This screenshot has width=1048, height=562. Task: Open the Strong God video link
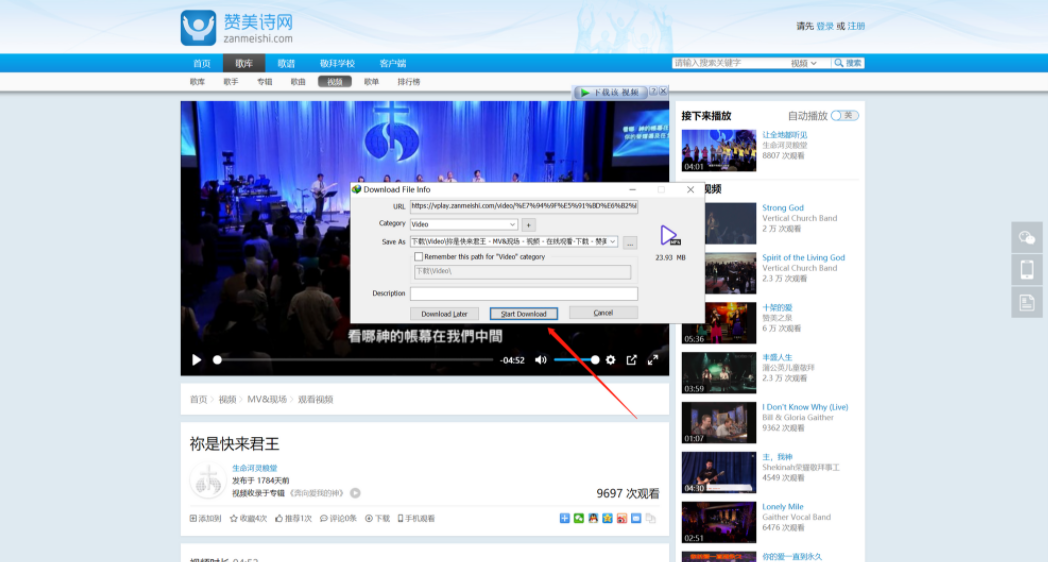click(783, 208)
